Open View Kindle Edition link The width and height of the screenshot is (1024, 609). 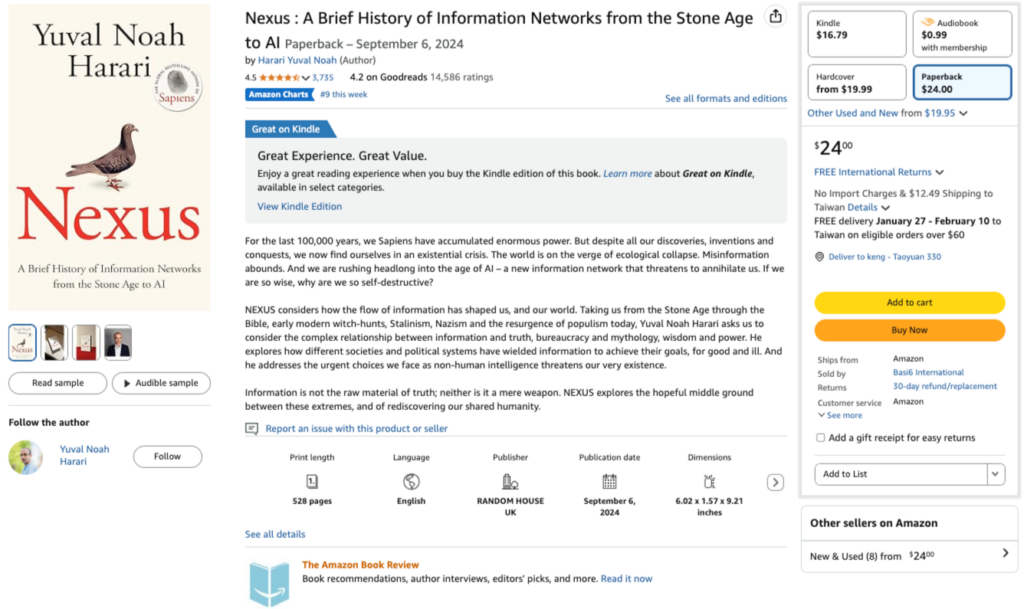pos(299,206)
